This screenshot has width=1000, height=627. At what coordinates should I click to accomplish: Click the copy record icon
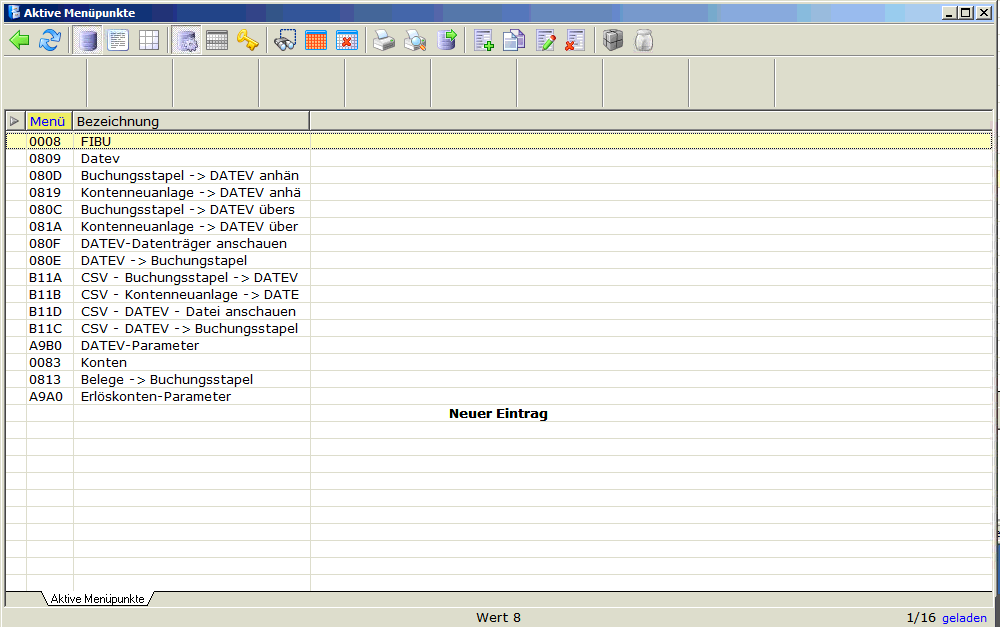(x=514, y=41)
